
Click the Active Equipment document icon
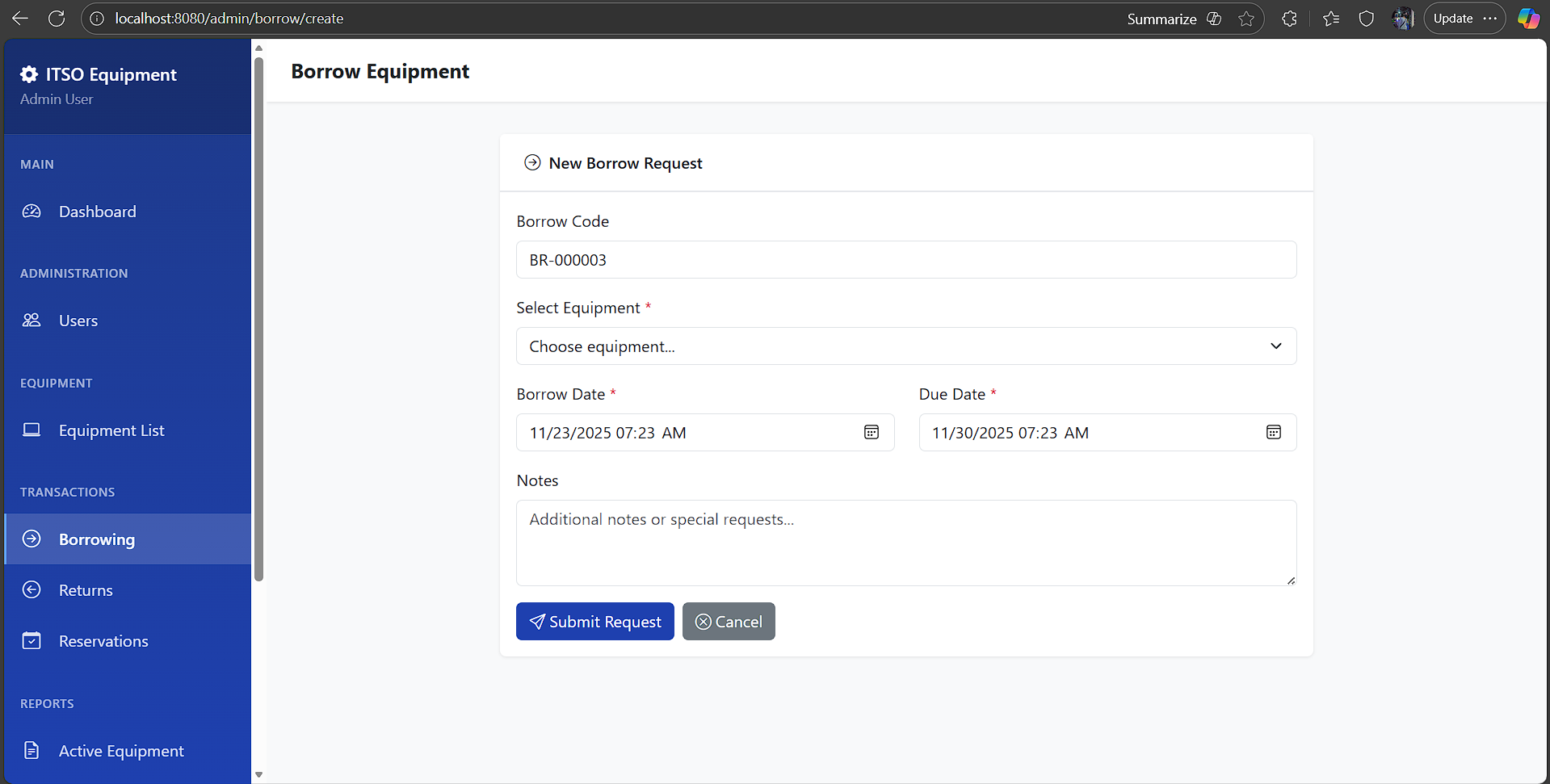pyautogui.click(x=32, y=750)
